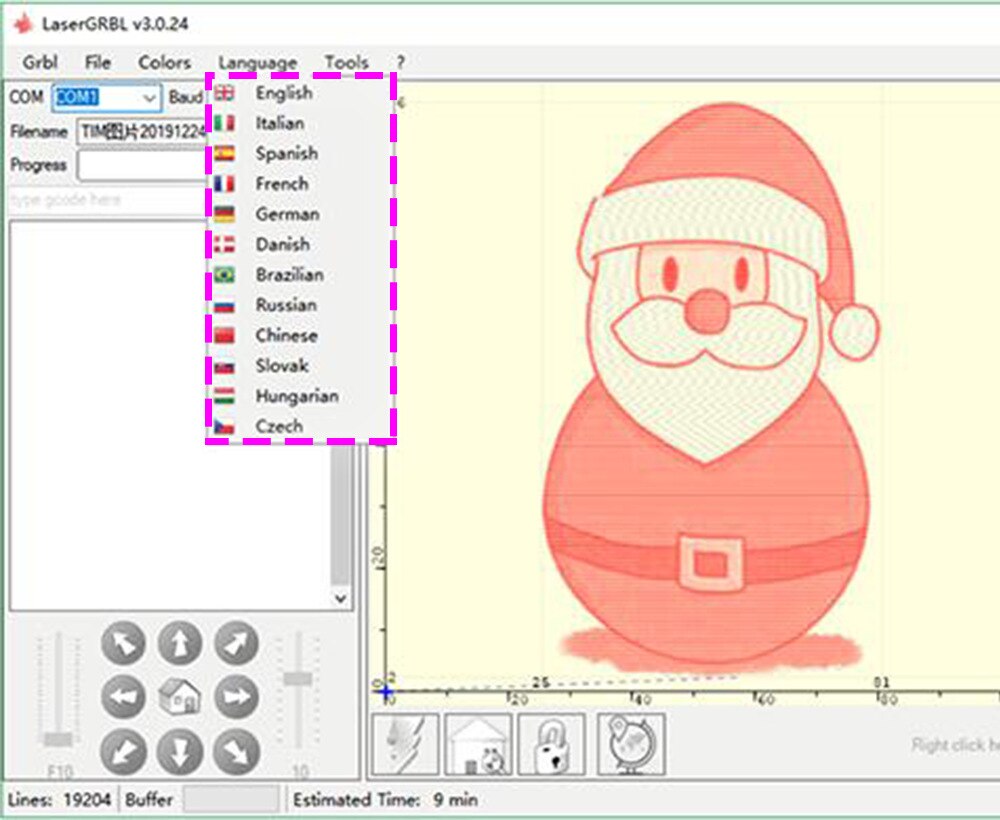1000x820 pixels.
Task: Click the jog up-left diagonal arrow
Action: click(123, 643)
